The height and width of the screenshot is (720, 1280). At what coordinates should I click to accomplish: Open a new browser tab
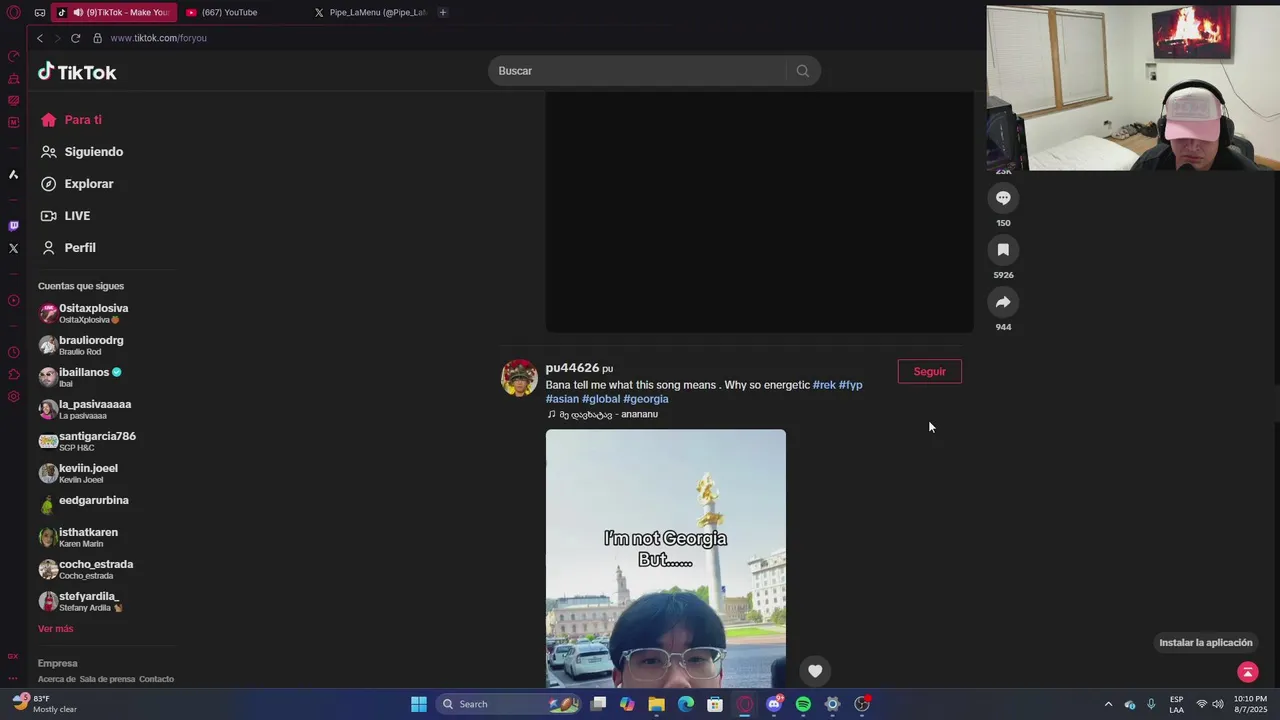click(x=443, y=13)
